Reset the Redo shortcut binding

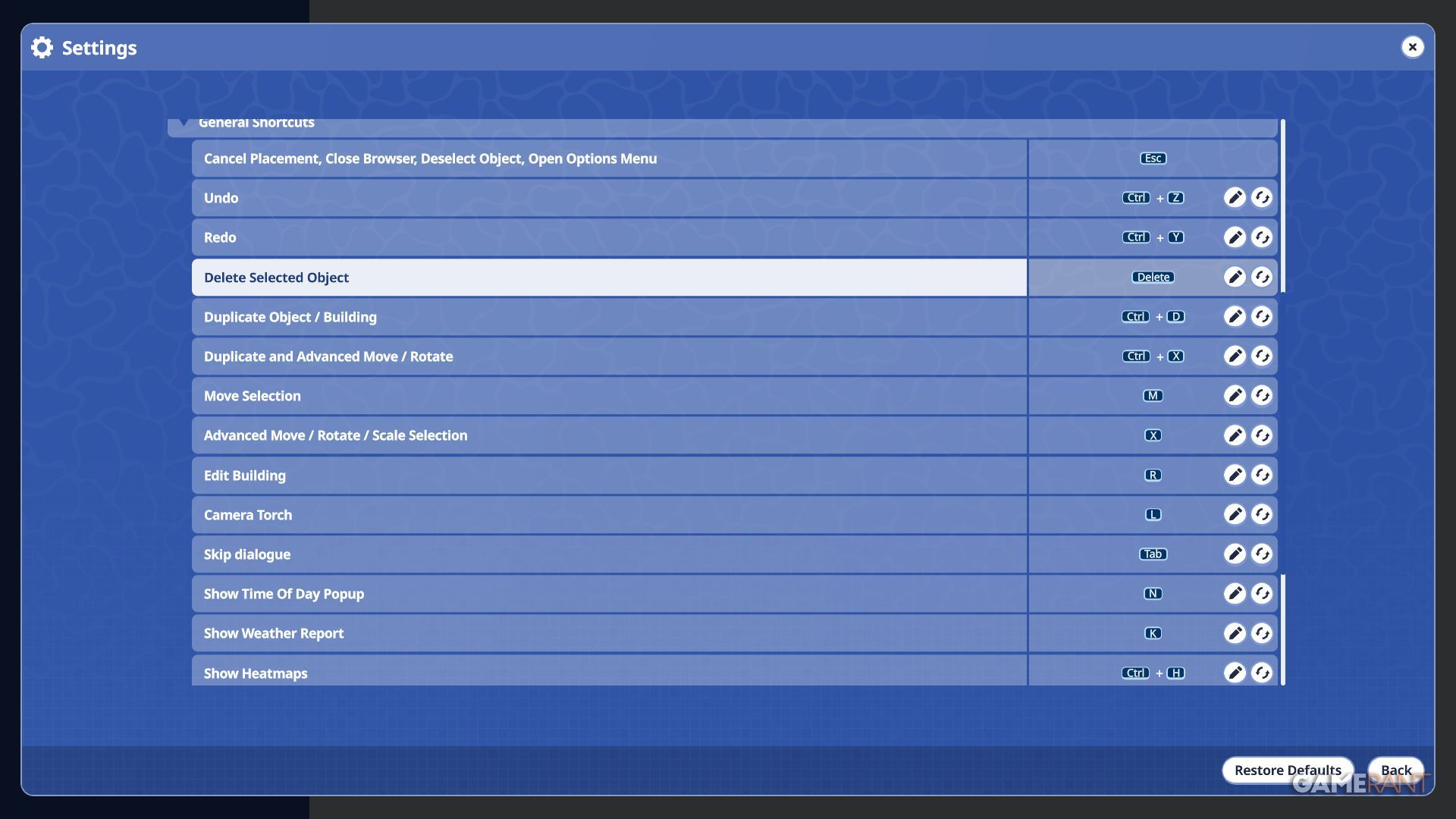(1262, 237)
